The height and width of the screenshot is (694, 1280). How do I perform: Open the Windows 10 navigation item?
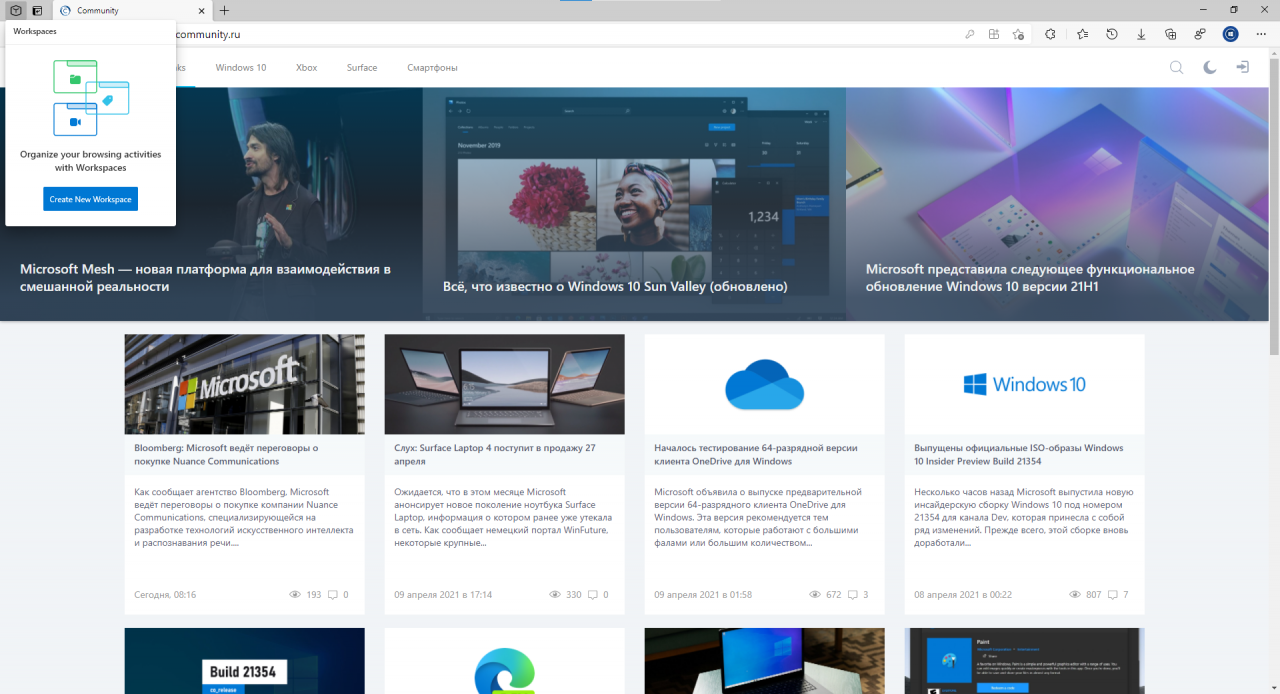point(241,68)
